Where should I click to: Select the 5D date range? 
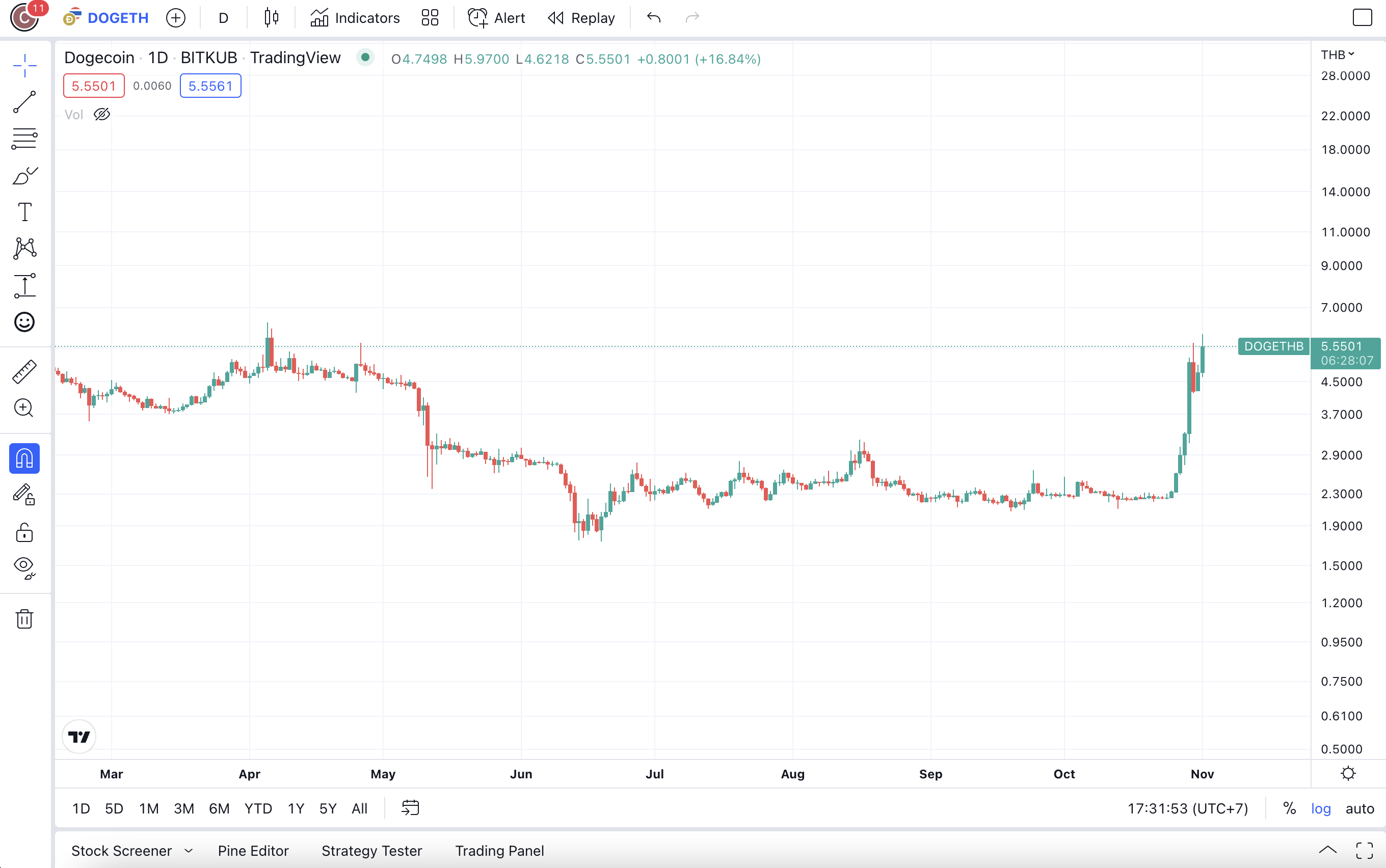click(x=114, y=808)
